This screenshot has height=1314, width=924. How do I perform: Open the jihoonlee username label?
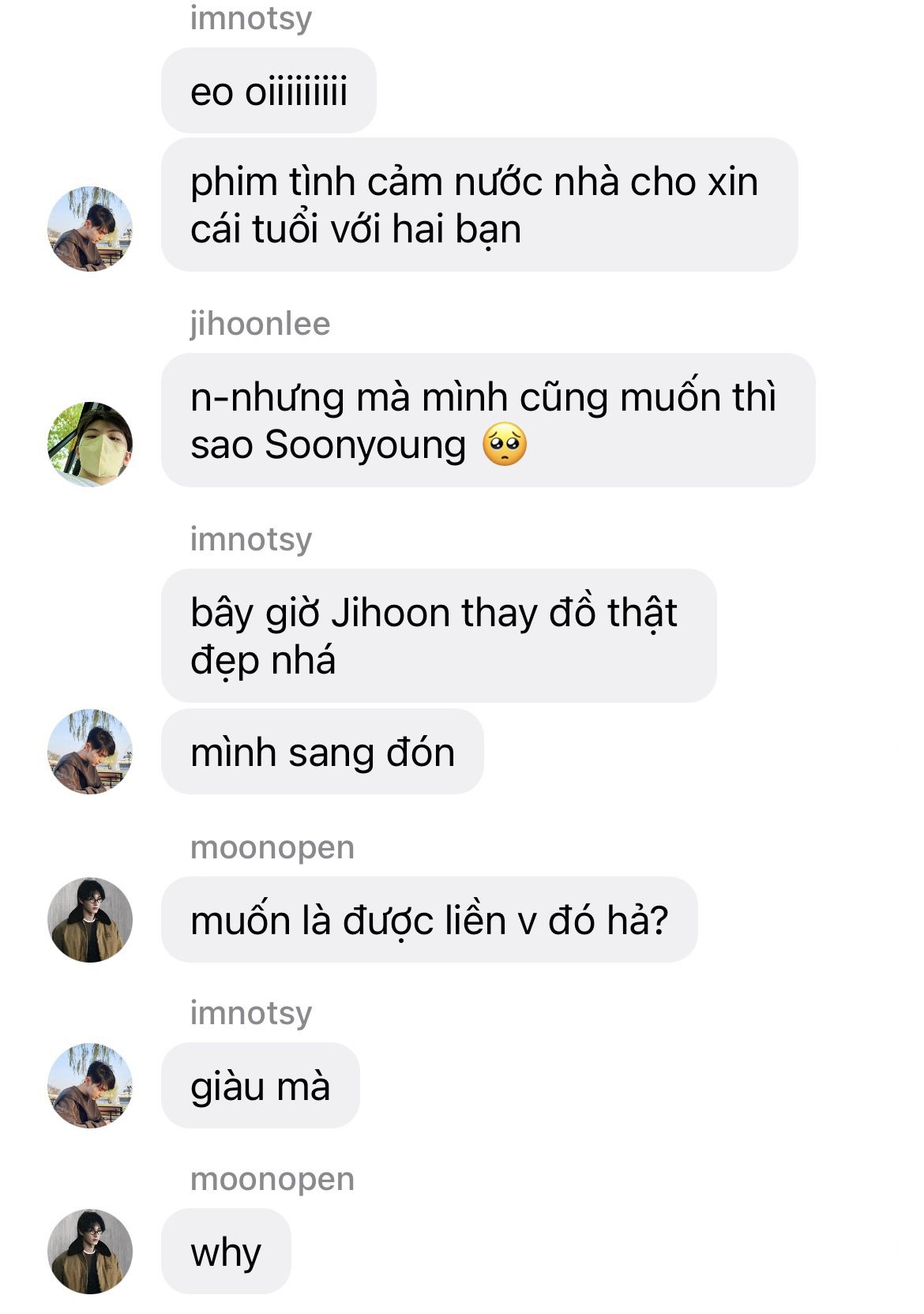tap(260, 324)
